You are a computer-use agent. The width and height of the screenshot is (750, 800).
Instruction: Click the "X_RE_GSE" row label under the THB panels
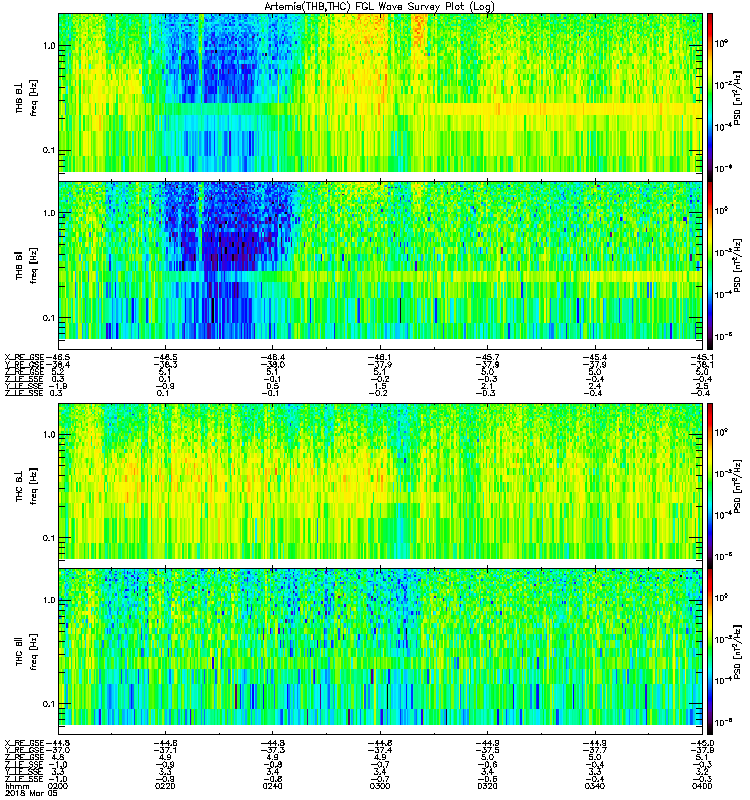pos(24,357)
